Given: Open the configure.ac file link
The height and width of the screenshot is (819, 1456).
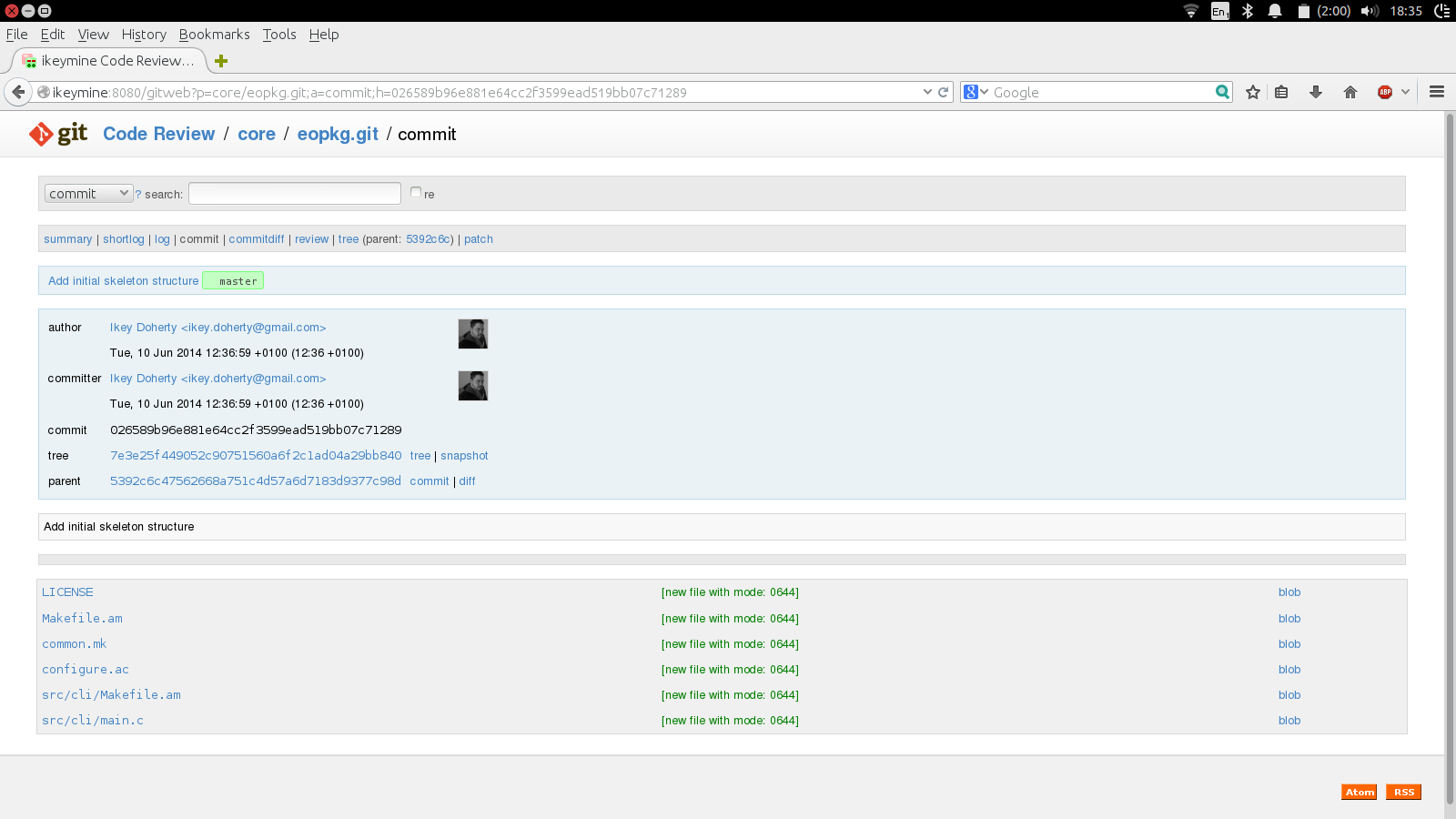Looking at the screenshot, I should pyautogui.click(x=86, y=670).
